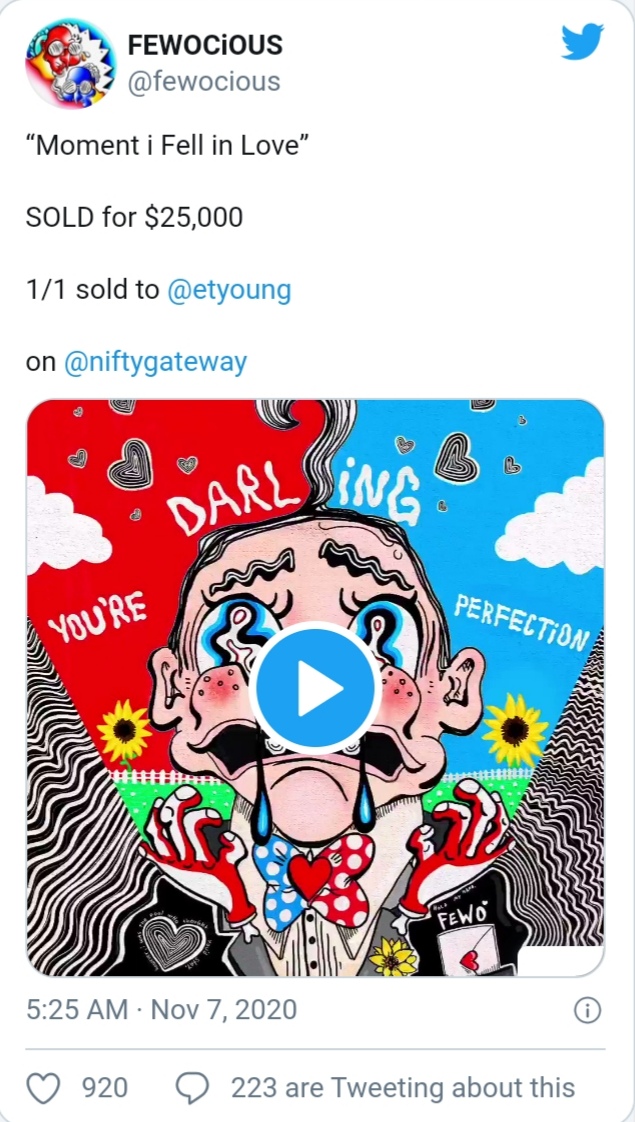Click the tweet text "Moment i Fell in Love"

pyautogui.click(x=167, y=145)
